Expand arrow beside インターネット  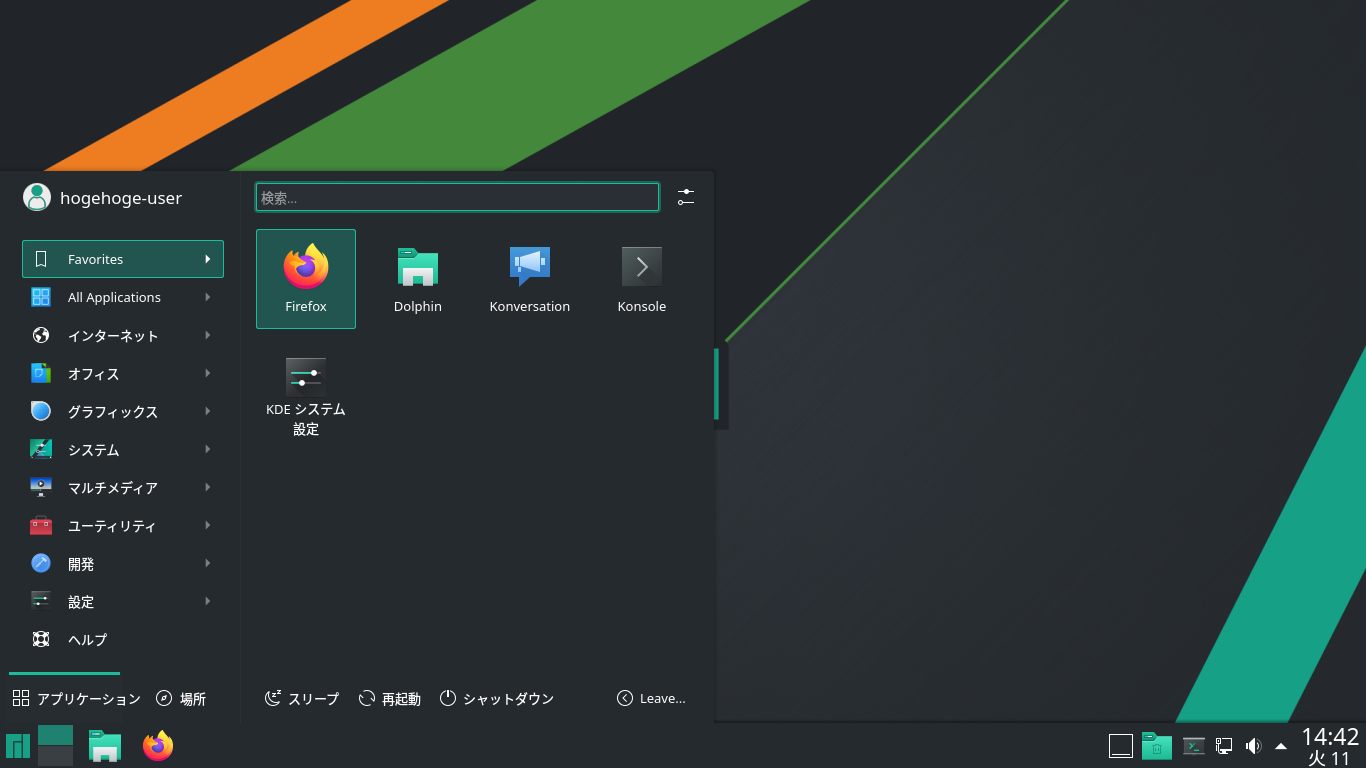coord(208,335)
